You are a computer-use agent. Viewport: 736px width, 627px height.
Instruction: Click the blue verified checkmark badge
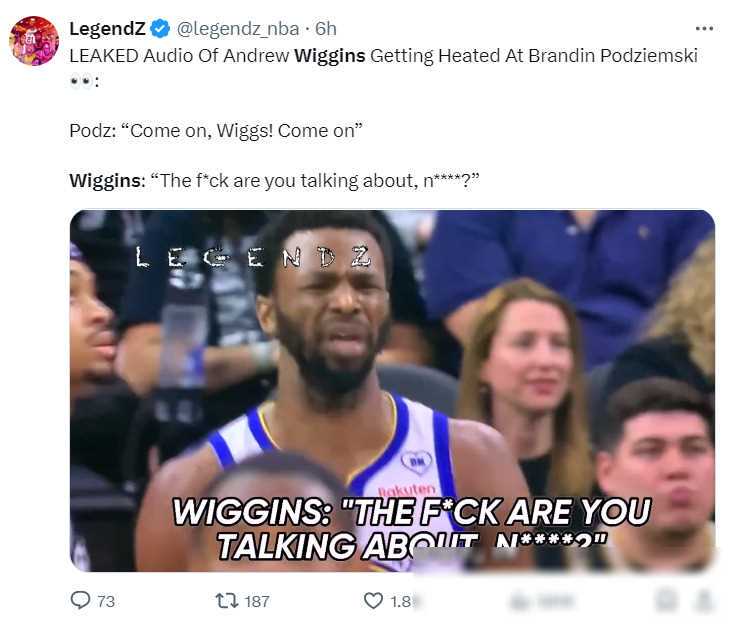click(x=160, y=29)
